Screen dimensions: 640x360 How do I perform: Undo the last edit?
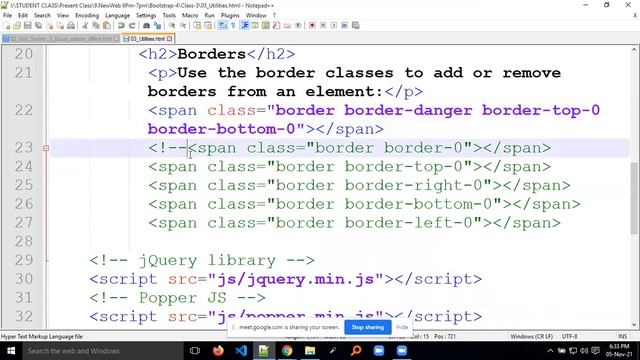point(121,25)
